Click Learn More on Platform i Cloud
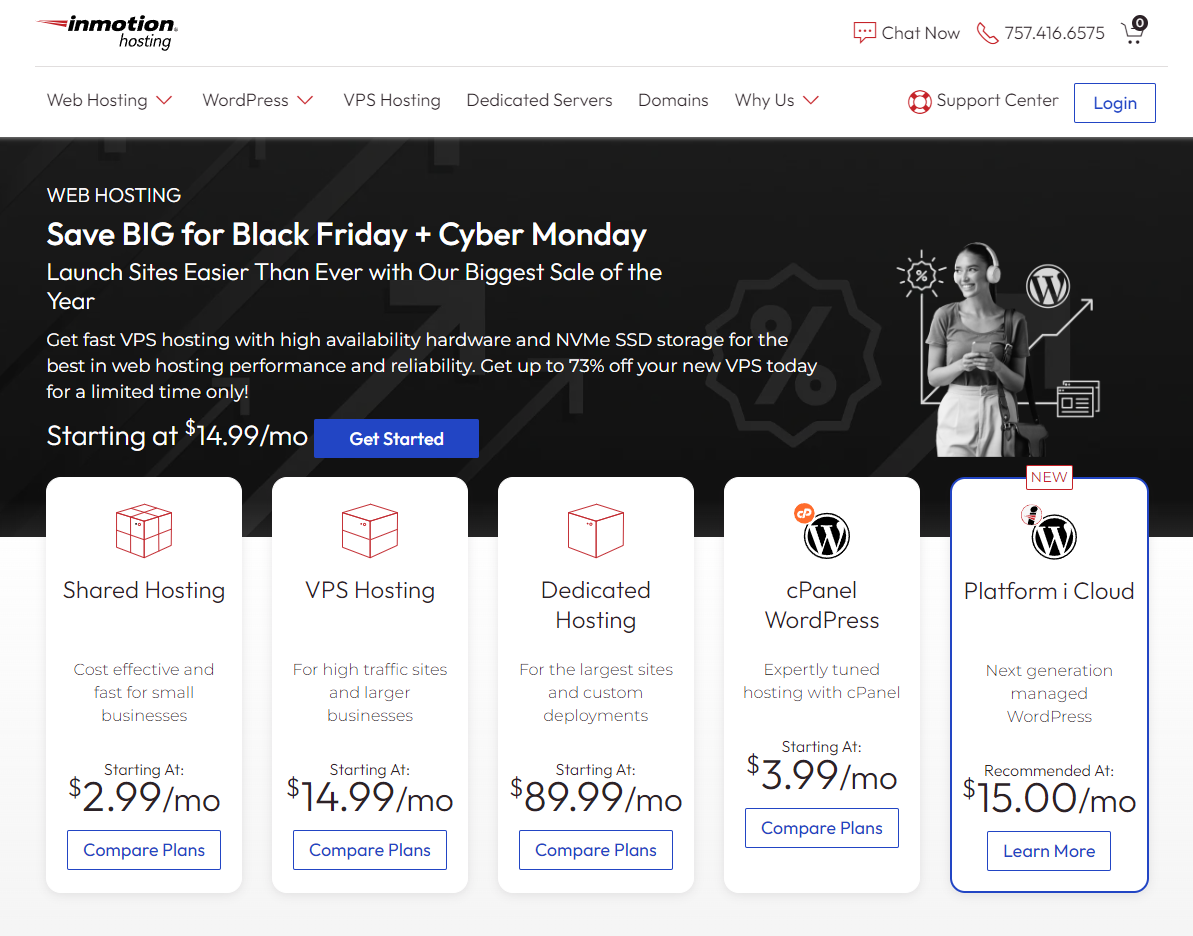Image resolution: width=1193 pixels, height=936 pixels. click(x=1049, y=851)
